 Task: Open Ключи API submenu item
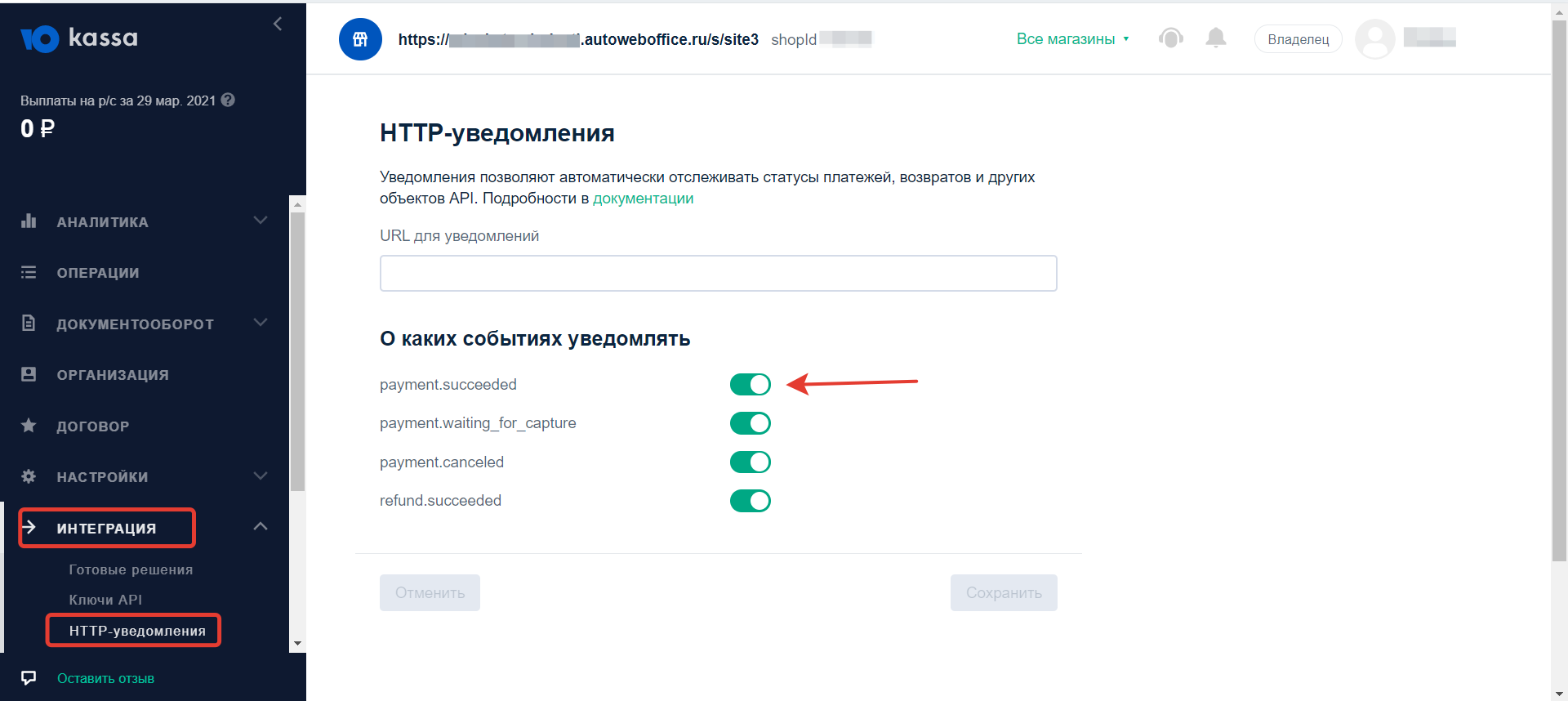tap(105, 600)
